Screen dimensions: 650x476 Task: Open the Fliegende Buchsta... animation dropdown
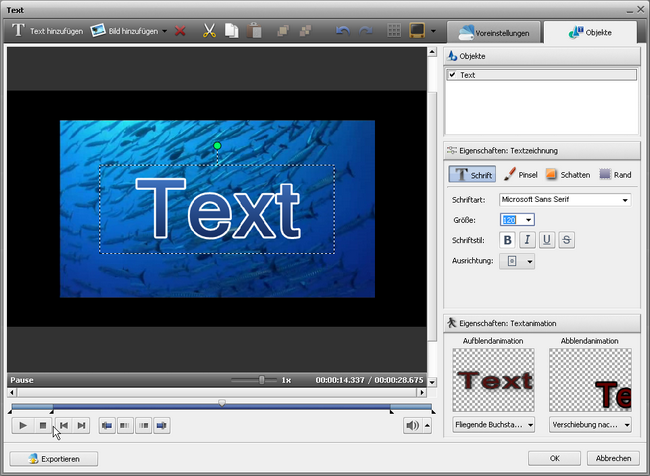coord(493,425)
